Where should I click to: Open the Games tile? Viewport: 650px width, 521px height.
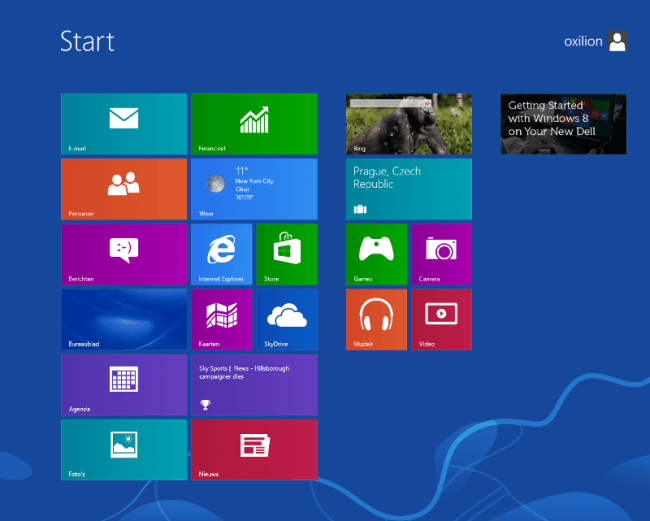pyautogui.click(x=376, y=254)
